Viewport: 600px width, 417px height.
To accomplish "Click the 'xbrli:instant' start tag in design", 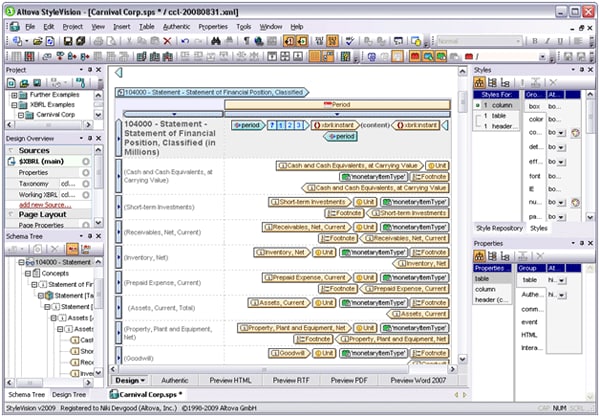I will 335,125.
